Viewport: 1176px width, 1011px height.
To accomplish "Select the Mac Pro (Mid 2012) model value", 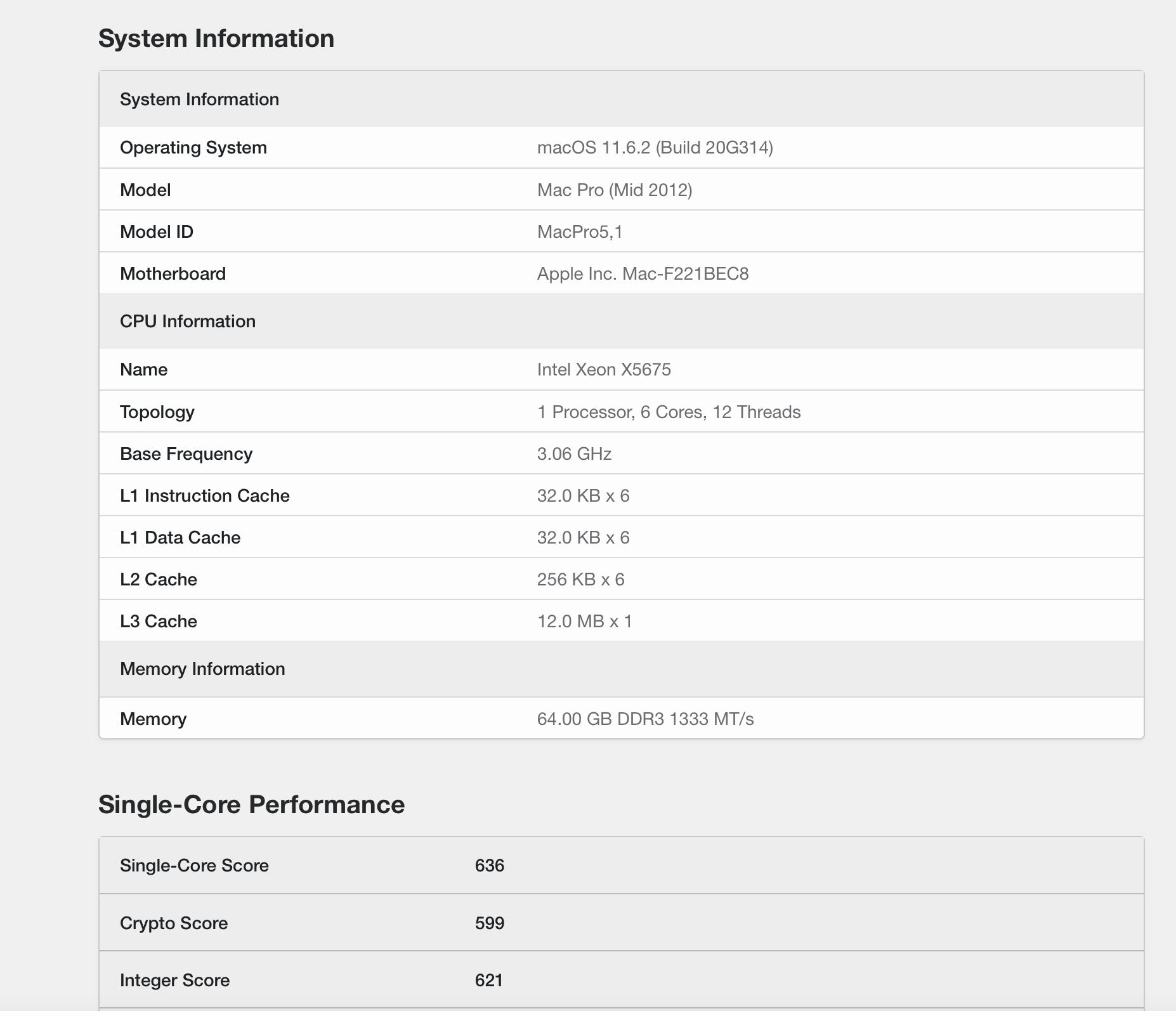I will [x=614, y=190].
